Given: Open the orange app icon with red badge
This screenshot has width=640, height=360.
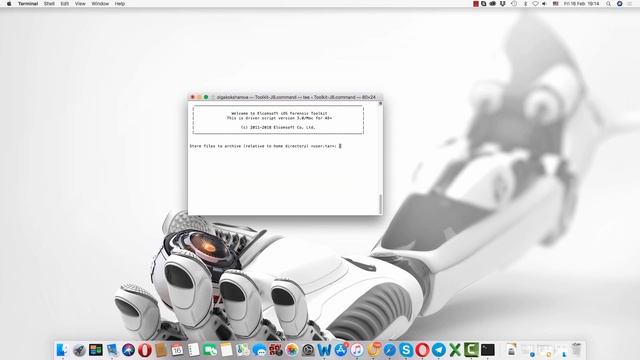Looking at the screenshot, I should [373, 350].
